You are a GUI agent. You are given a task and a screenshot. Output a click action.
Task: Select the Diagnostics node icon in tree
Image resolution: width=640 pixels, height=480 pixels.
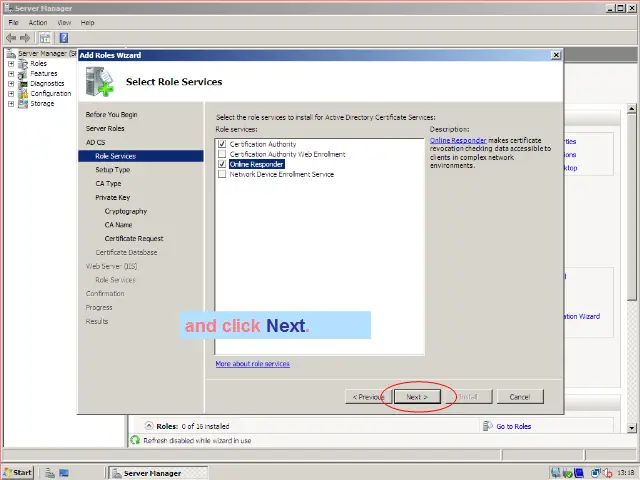[x=23, y=84]
